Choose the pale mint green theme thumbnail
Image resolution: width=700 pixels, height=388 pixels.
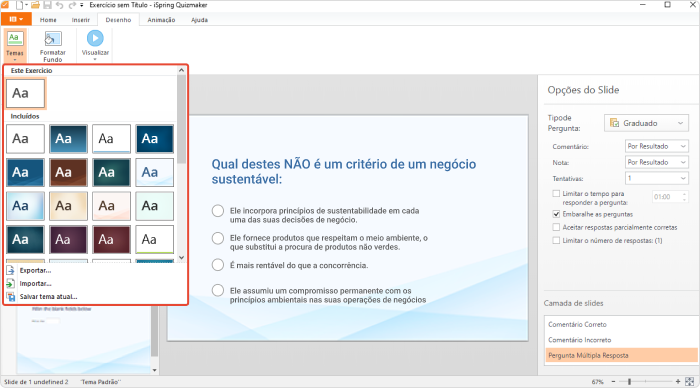pyautogui.click(x=154, y=206)
